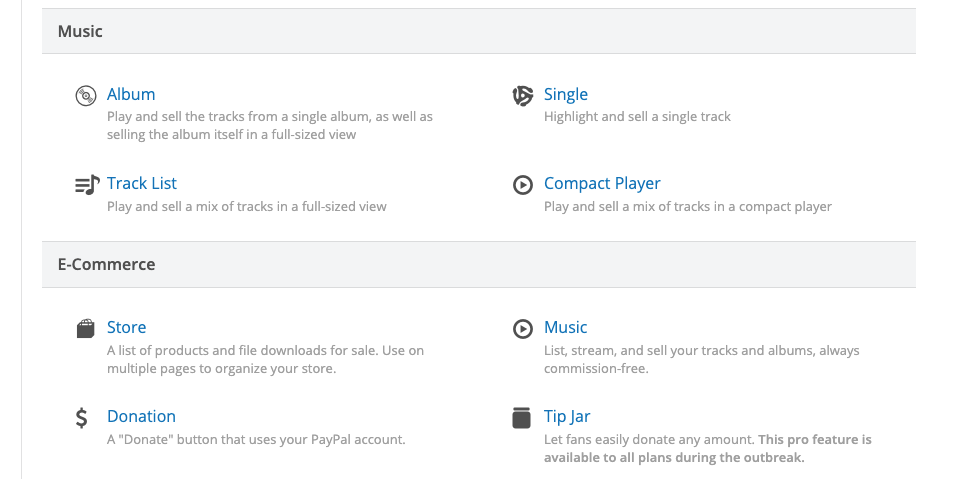
Task: Click the Music section header
Action: tap(479, 31)
